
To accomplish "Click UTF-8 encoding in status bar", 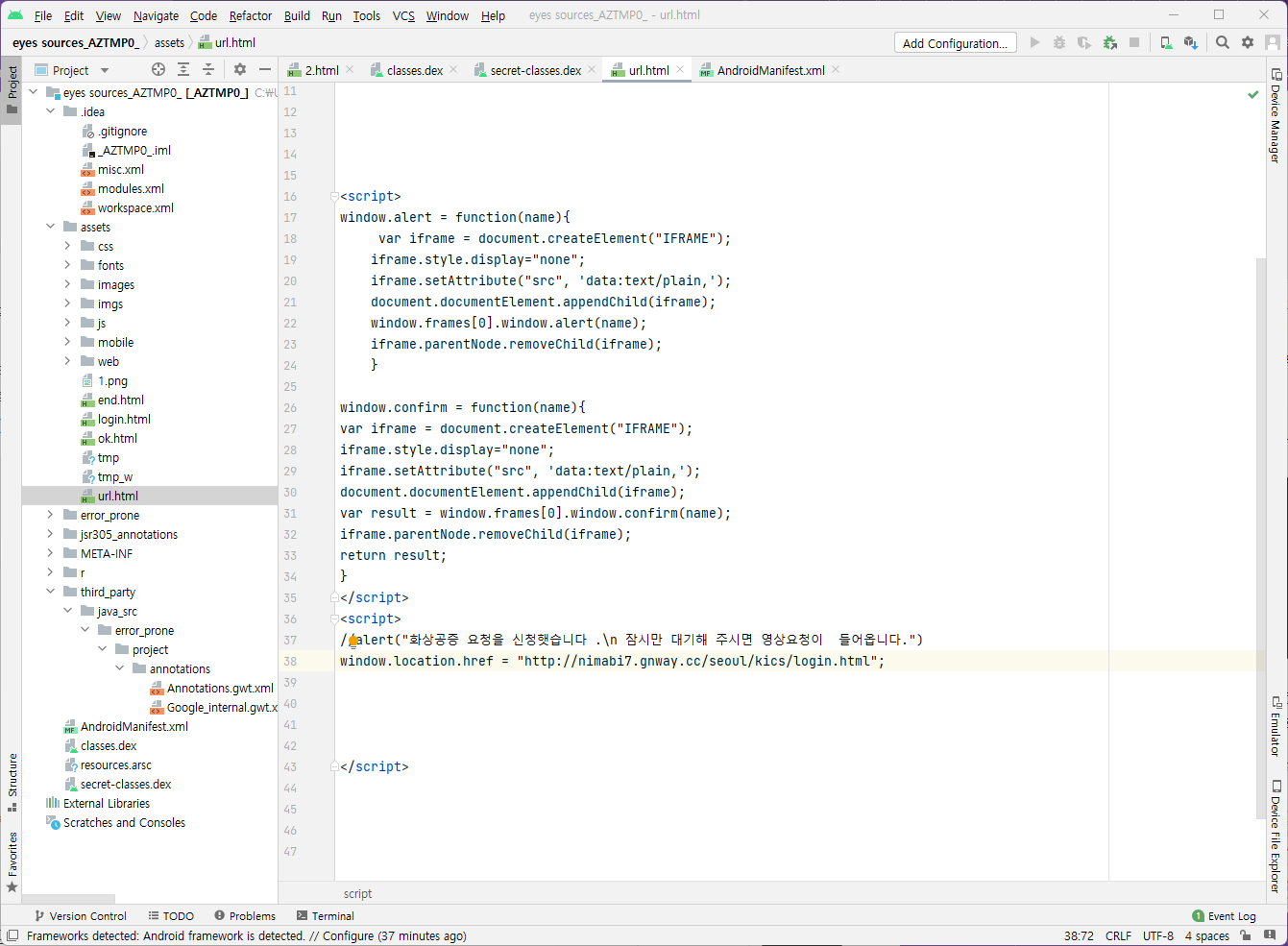I will pos(1158,935).
